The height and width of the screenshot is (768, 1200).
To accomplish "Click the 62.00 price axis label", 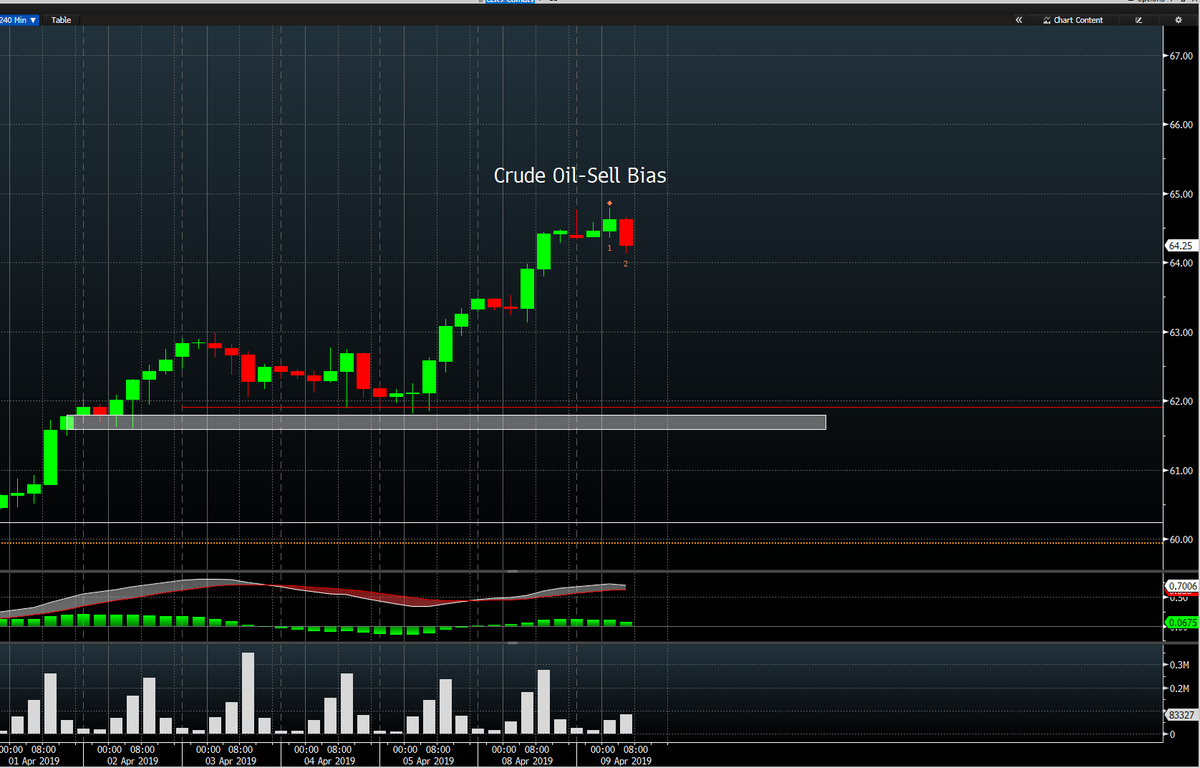I will (1181, 402).
